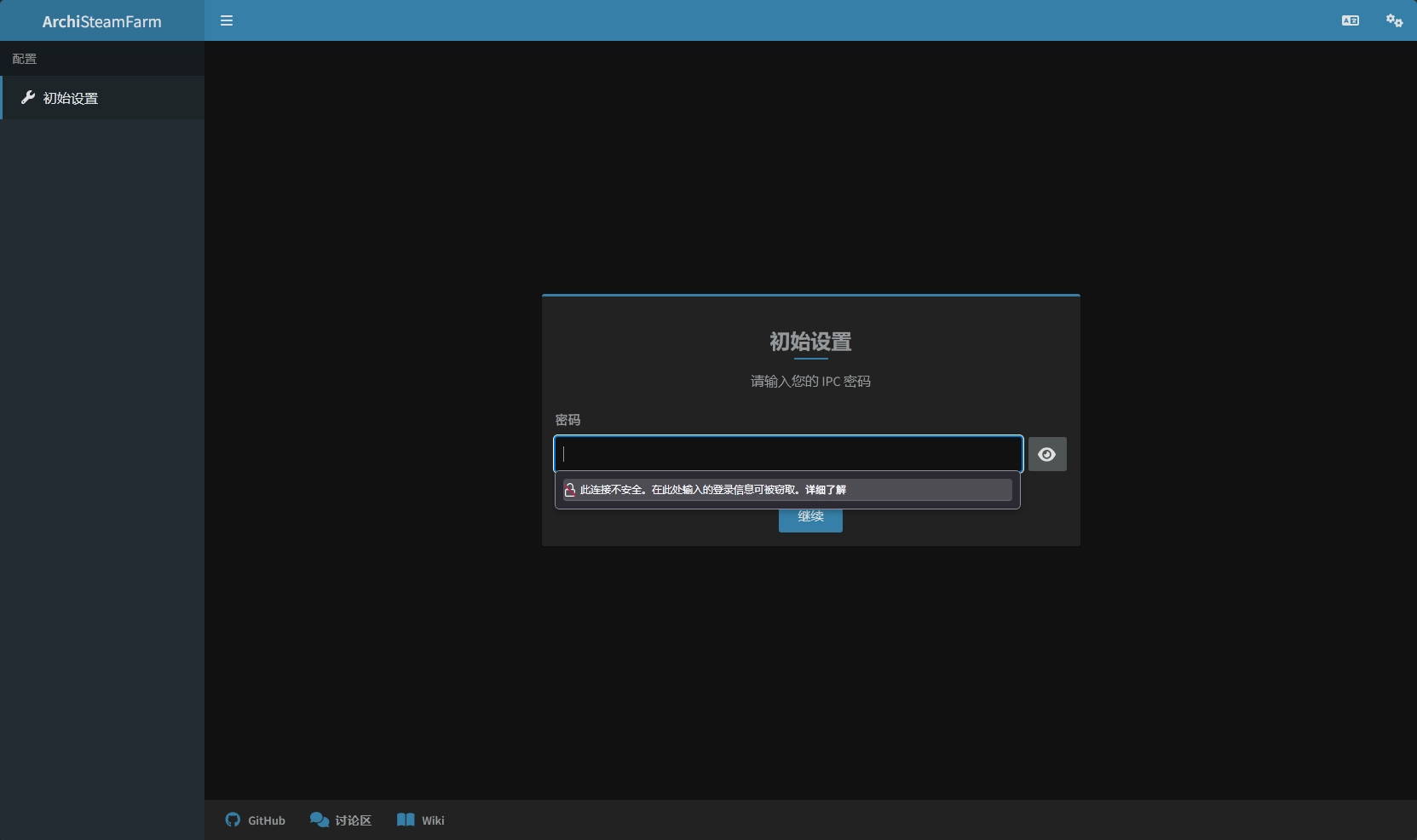Click the 请输入您的 IPC 密码 text
This screenshot has width=1417, height=840.
pyautogui.click(x=810, y=381)
